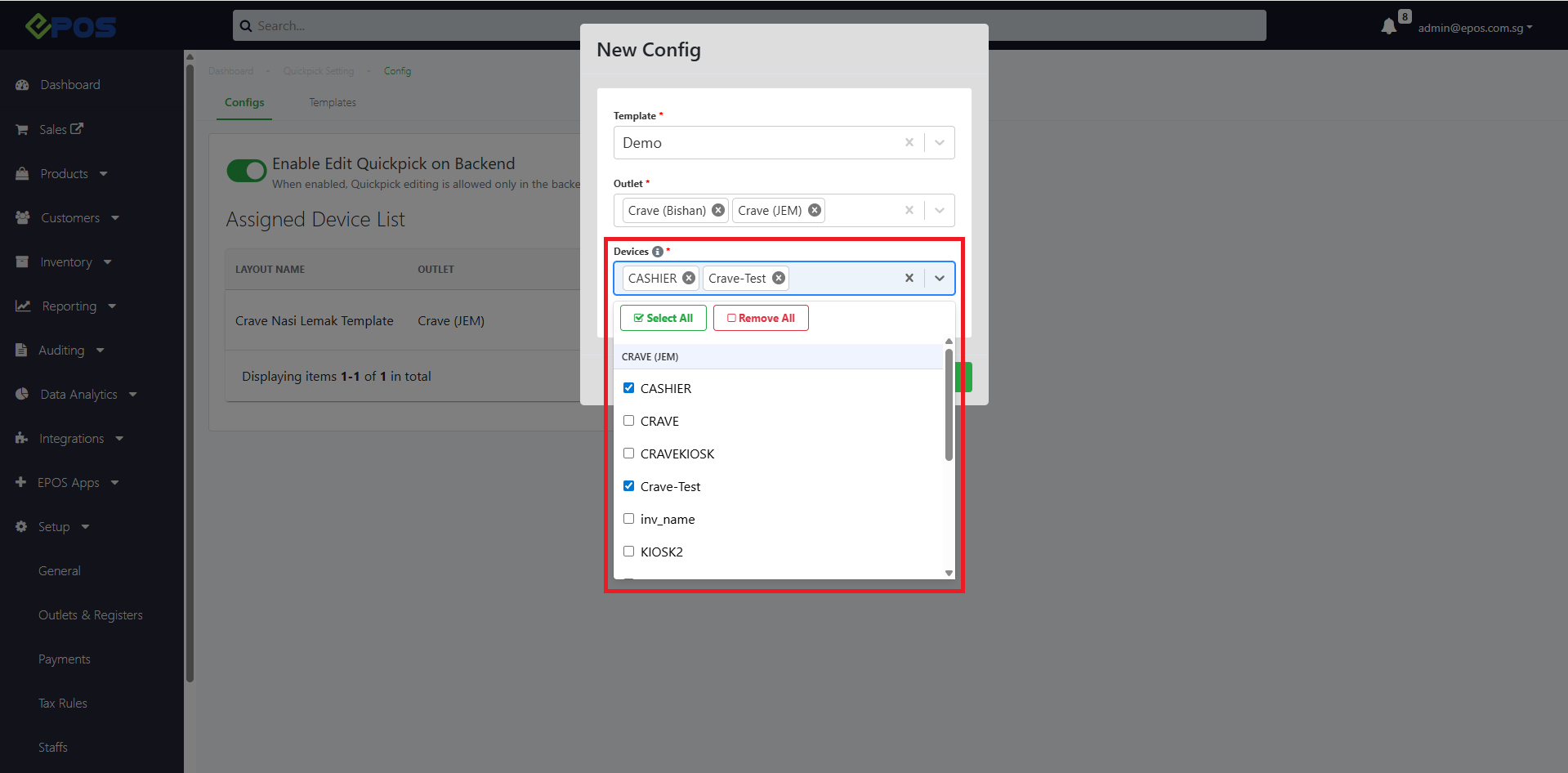Switch to the Templates tab
This screenshot has width=1568, height=773.
coord(332,103)
